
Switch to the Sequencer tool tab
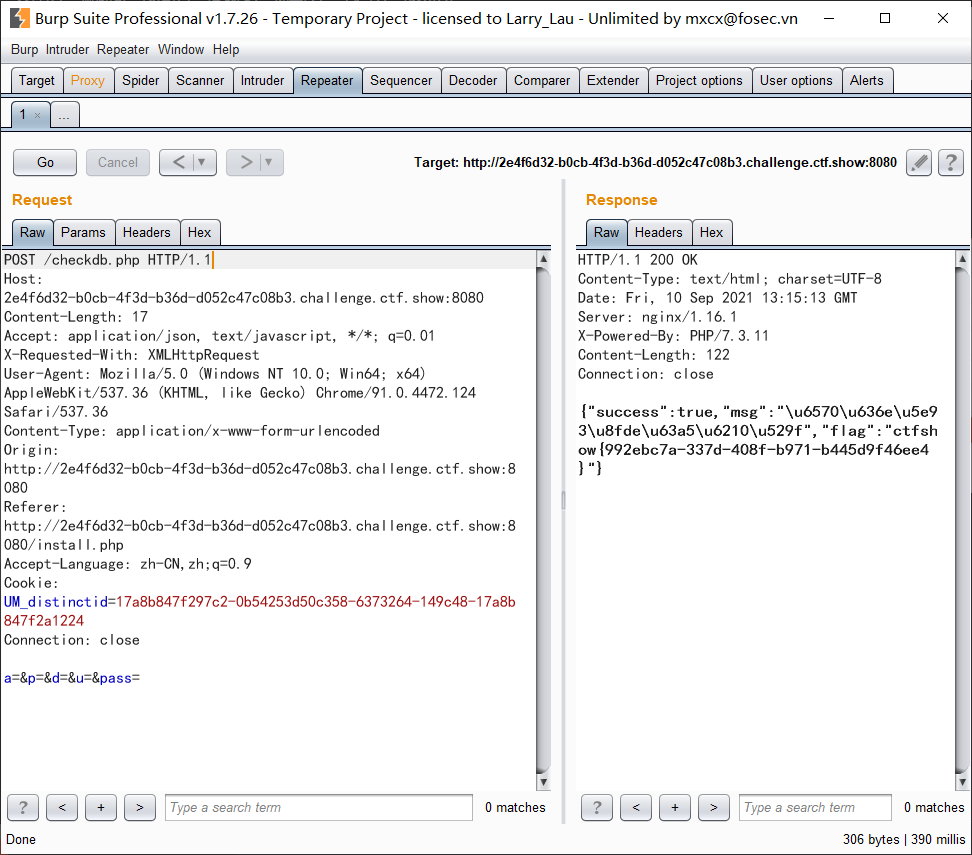pos(401,81)
